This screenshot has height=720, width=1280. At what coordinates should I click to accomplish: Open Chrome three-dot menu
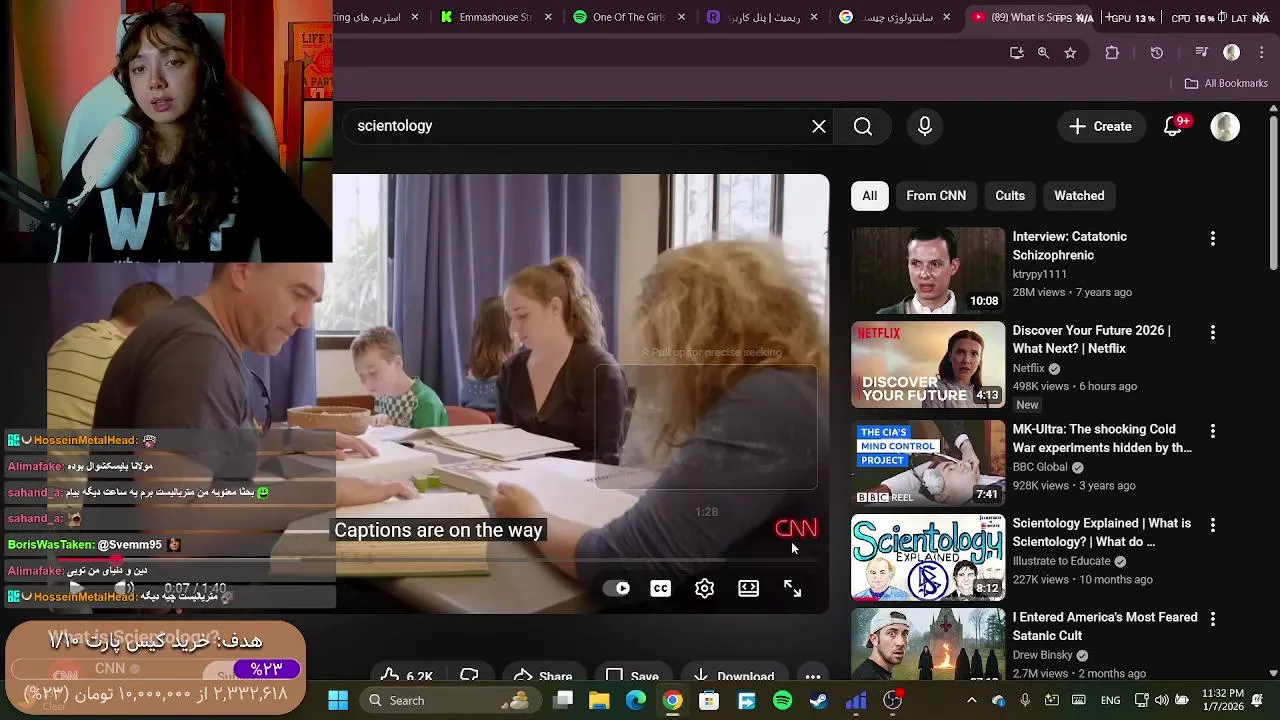coord(1261,53)
